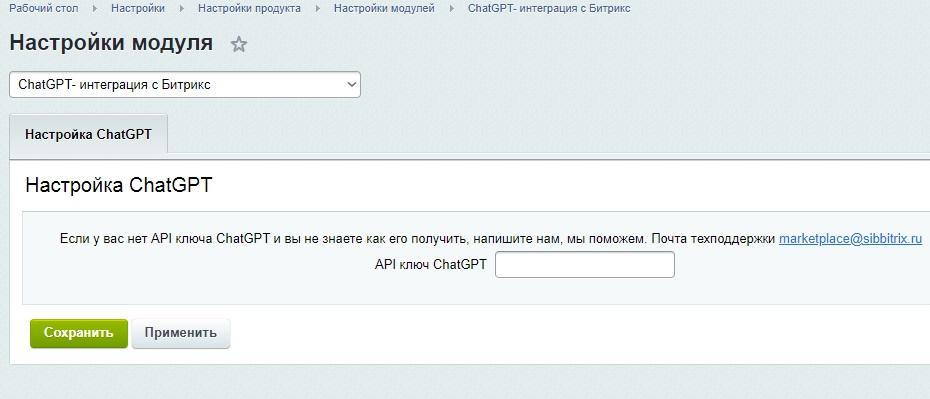Expand arrow after Настройки breadcrumb
This screenshot has height=399, width=930.
[181, 9]
